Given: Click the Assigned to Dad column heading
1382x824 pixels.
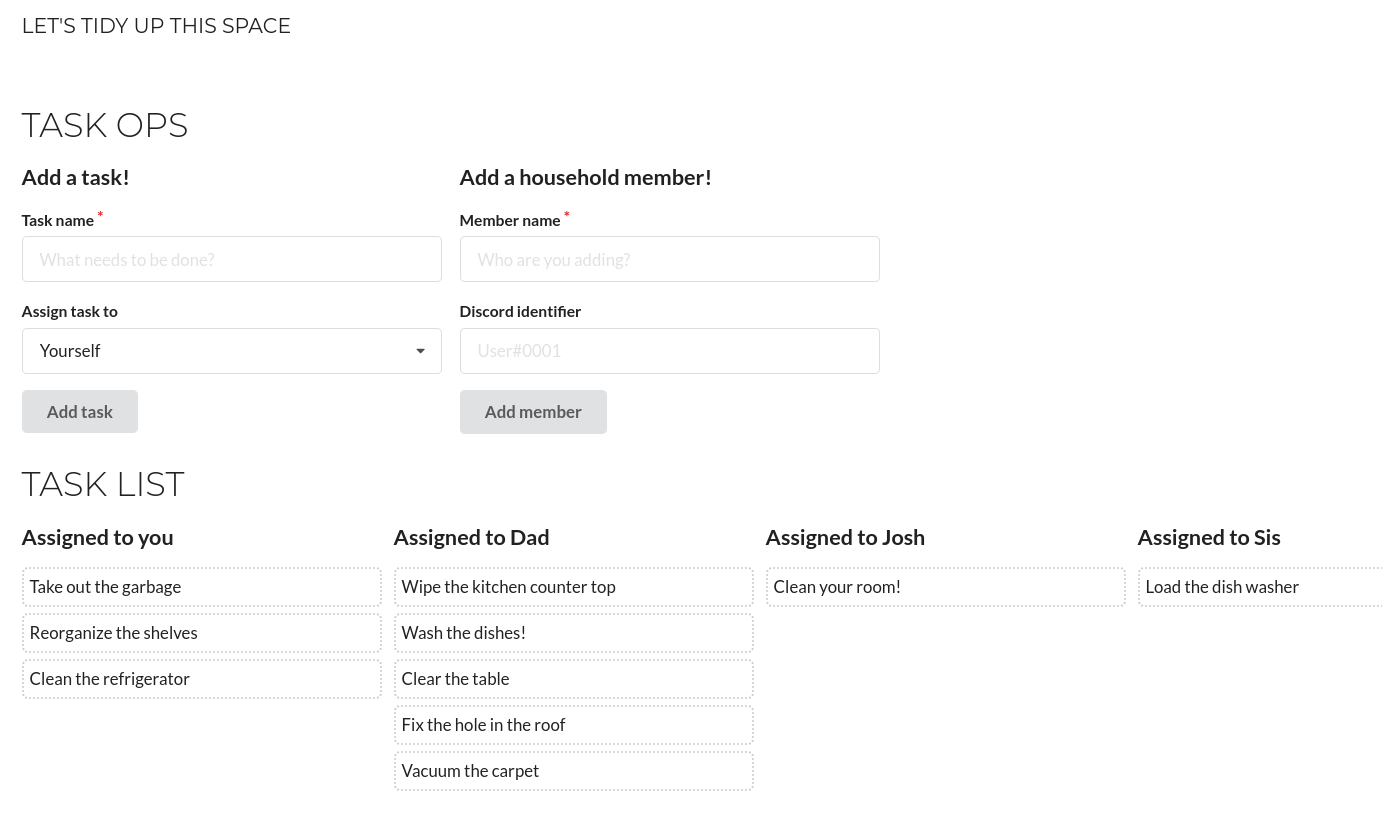Looking at the screenshot, I should 471,537.
